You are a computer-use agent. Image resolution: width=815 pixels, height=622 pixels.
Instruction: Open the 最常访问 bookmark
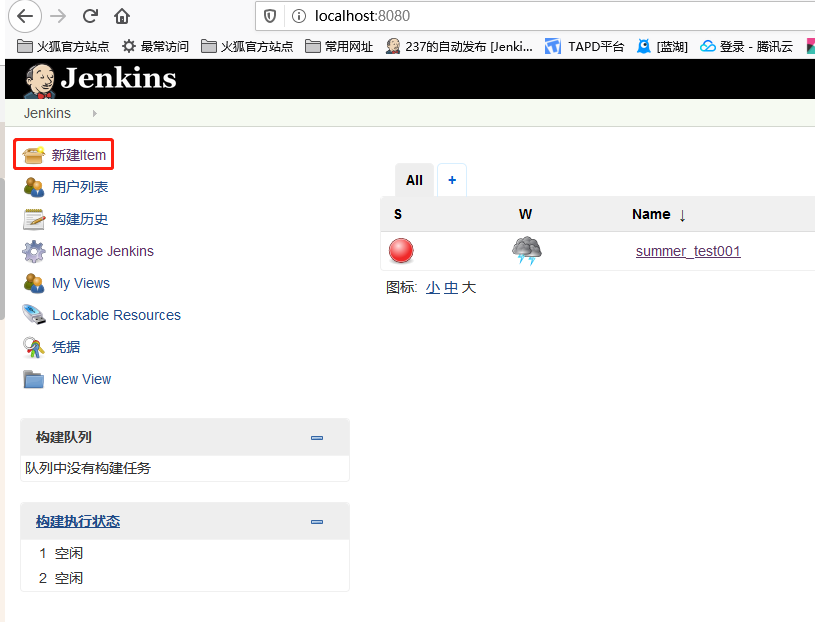pos(155,47)
